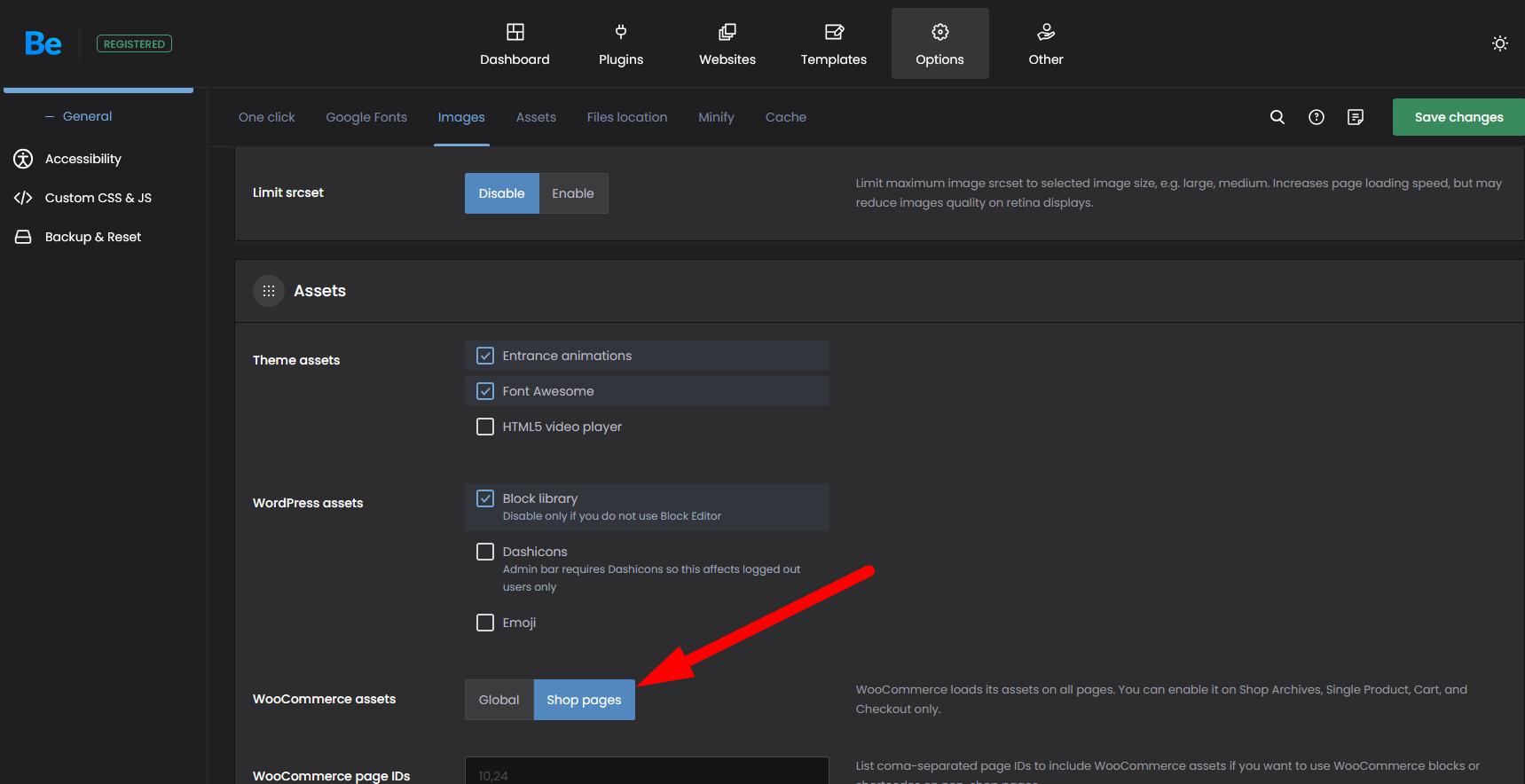Go to the Websites section

pyautogui.click(x=727, y=43)
